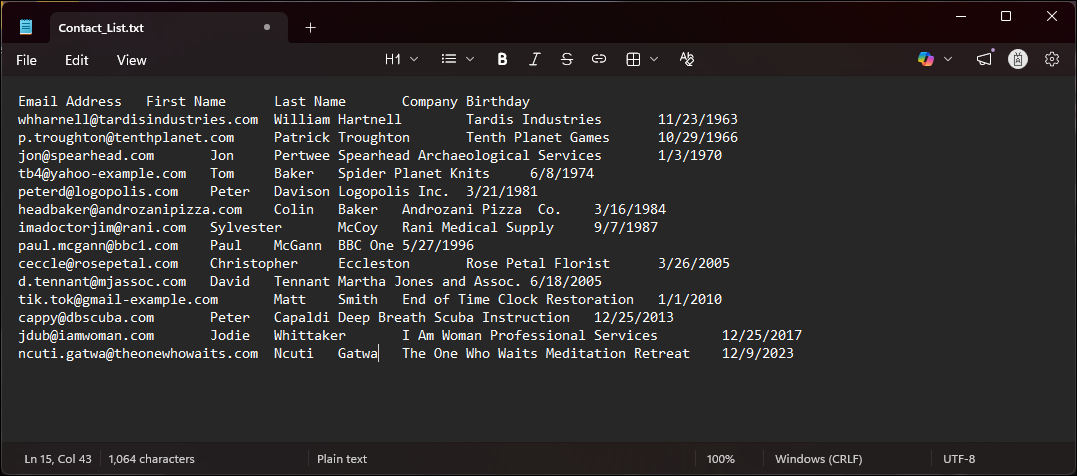Click the unsaved-changes dot on Contact_List.txt tab
This screenshot has height=476, width=1077.
tap(267, 27)
